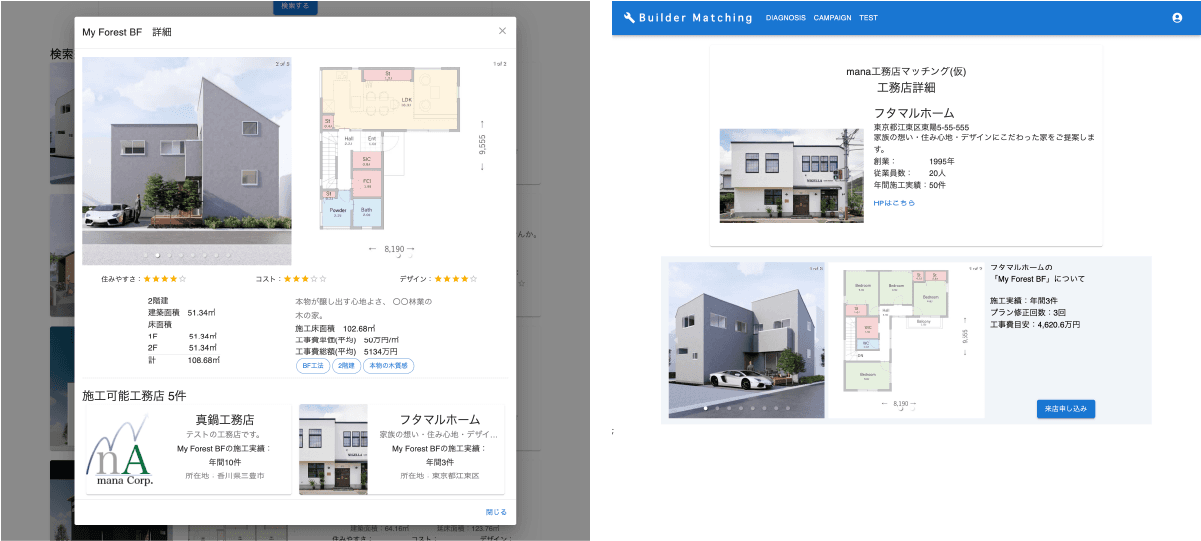Screen dimensions: 1201x541
Task: Click the '建築面積 51.34㎡' line
Action: tap(184, 312)
